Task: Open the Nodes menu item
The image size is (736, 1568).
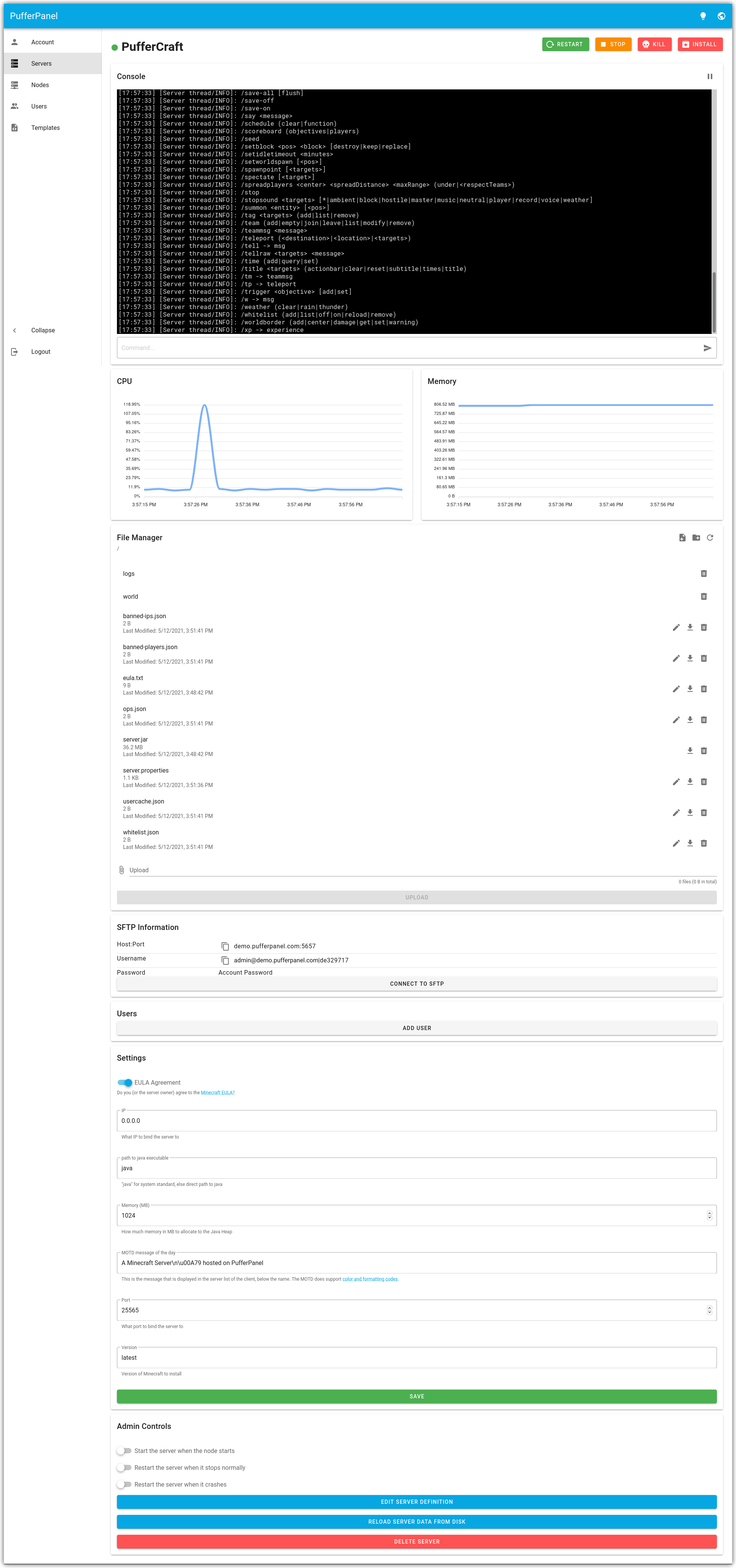Action: pos(40,85)
